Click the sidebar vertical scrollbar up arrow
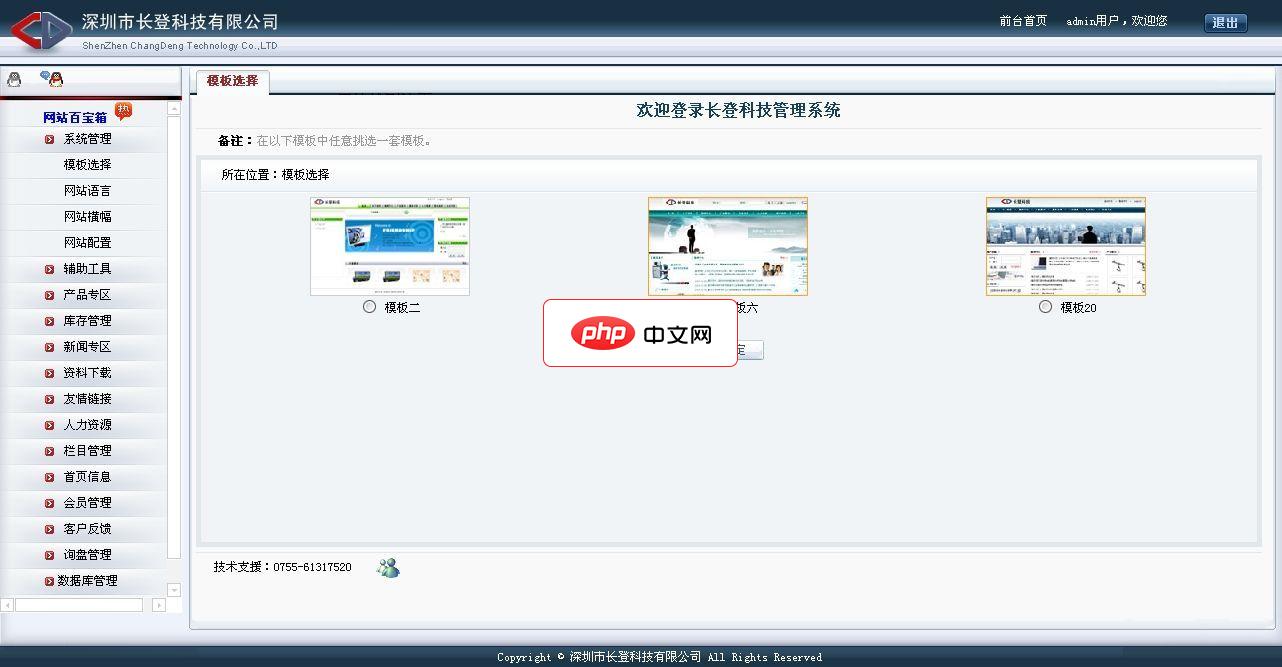 pyautogui.click(x=174, y=107)
